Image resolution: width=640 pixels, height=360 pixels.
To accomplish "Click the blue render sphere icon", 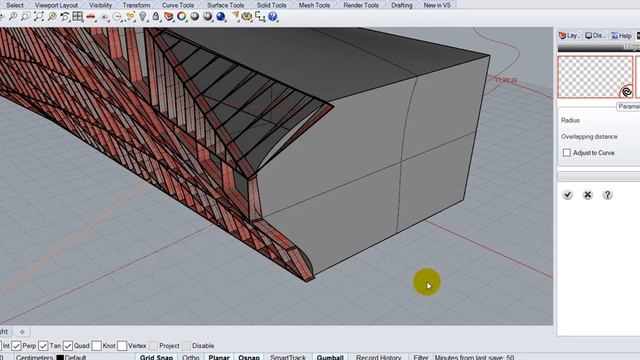I will pyautogui.click(x=221, y=17).
